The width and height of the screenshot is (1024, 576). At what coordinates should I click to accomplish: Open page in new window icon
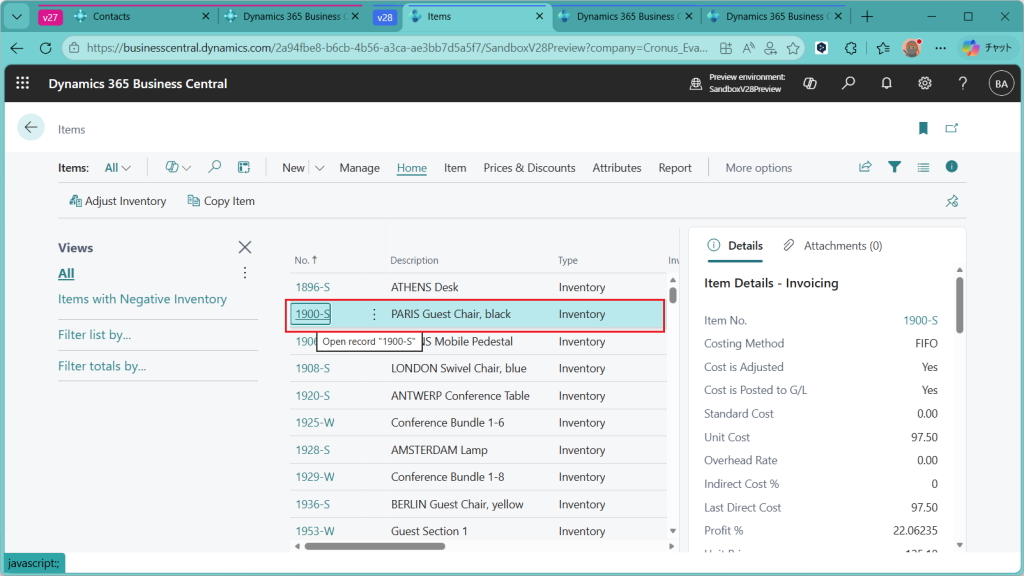[952, 128]
